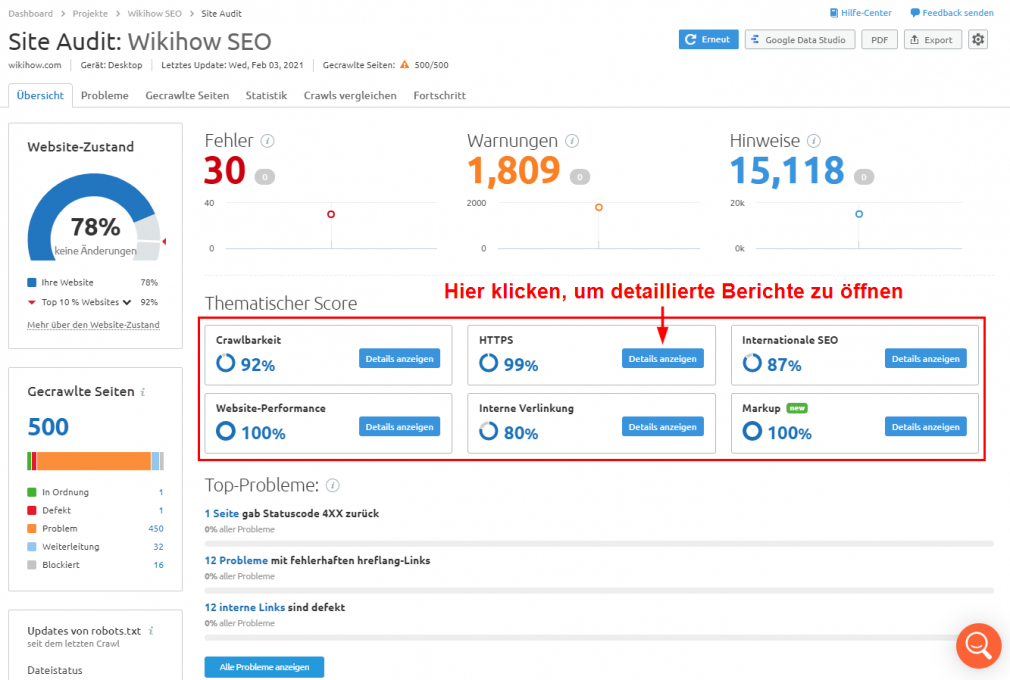Open the 12 interne Links link
This screenshot has width=1010, height=680.
click(x=245, y=607)
